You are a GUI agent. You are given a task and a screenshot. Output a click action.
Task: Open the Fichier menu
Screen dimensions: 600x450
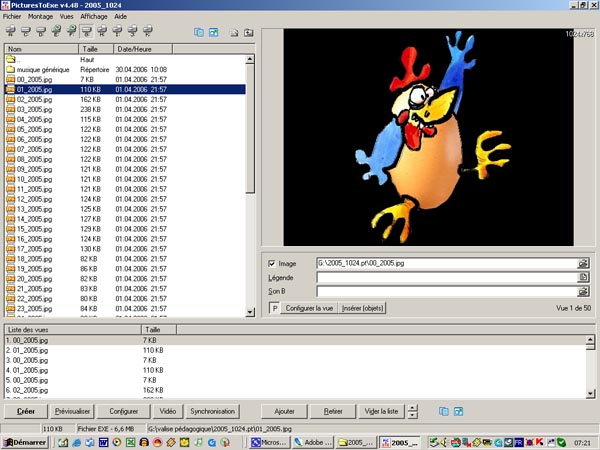[12, 16]
